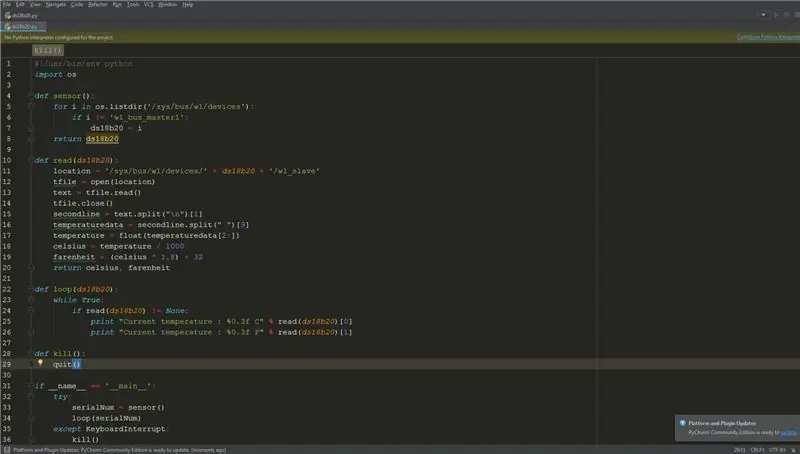Open the Run menu
This screenshot has height=454, width=800.
pyautogui.click(x=117, y=5)
